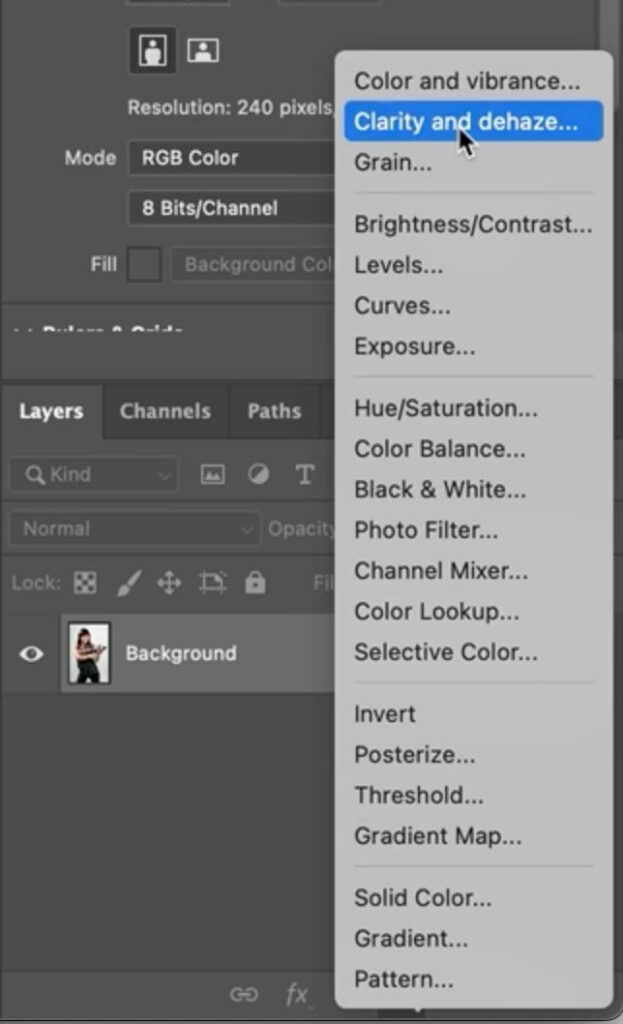Toggle lock image pixels brush
This screenshot has height=1024, width=623.
(x=129, y=584)
